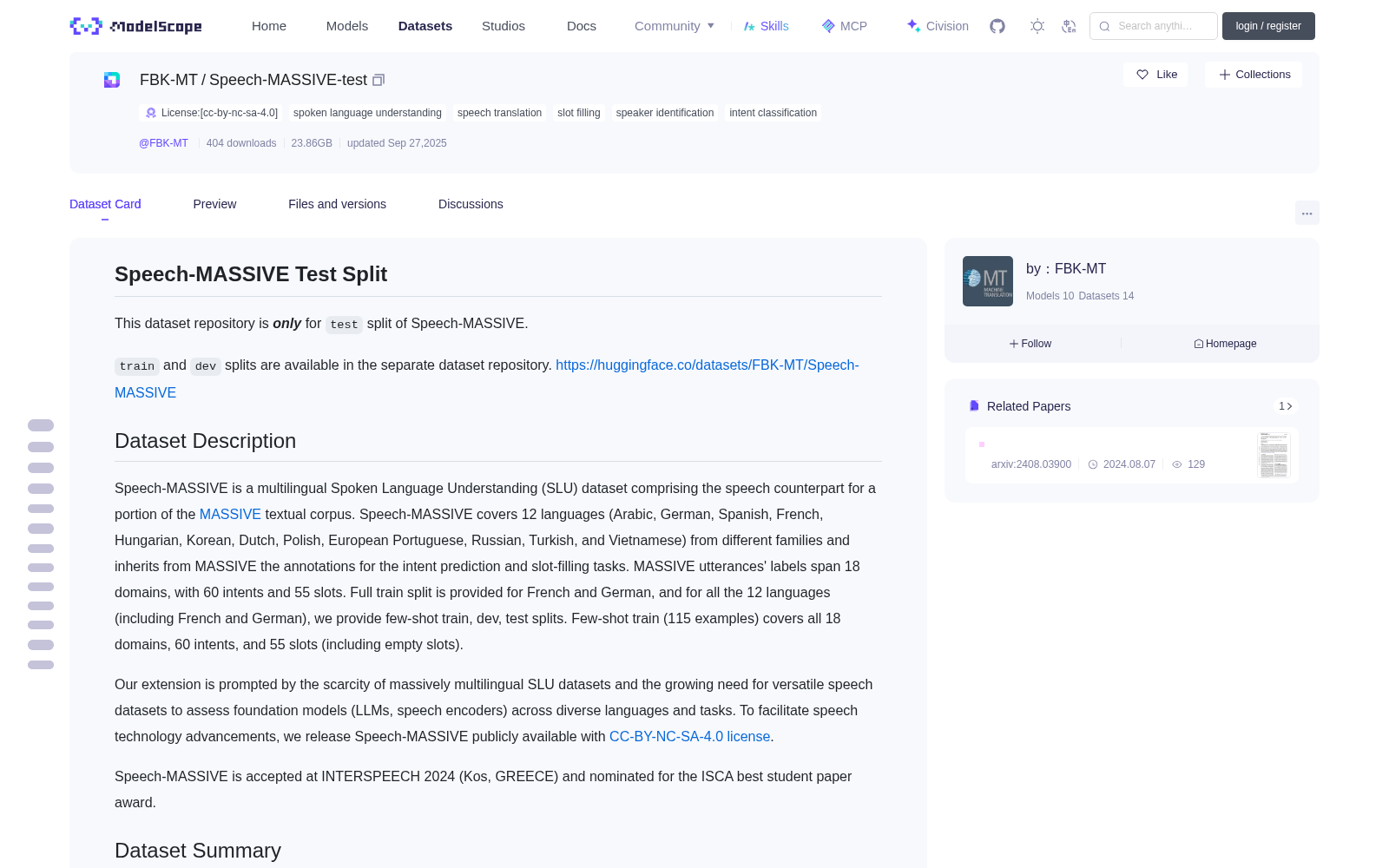The height and width of the screenshot is (868, 1389).
Task: Open the MASSIVE textual corpus link
Action: 230,514
